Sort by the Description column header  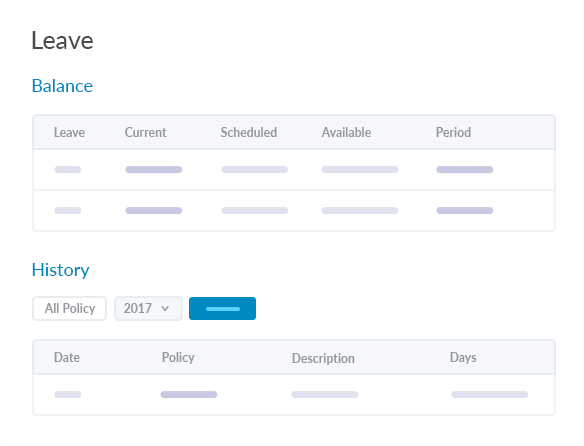pos(323,358)
